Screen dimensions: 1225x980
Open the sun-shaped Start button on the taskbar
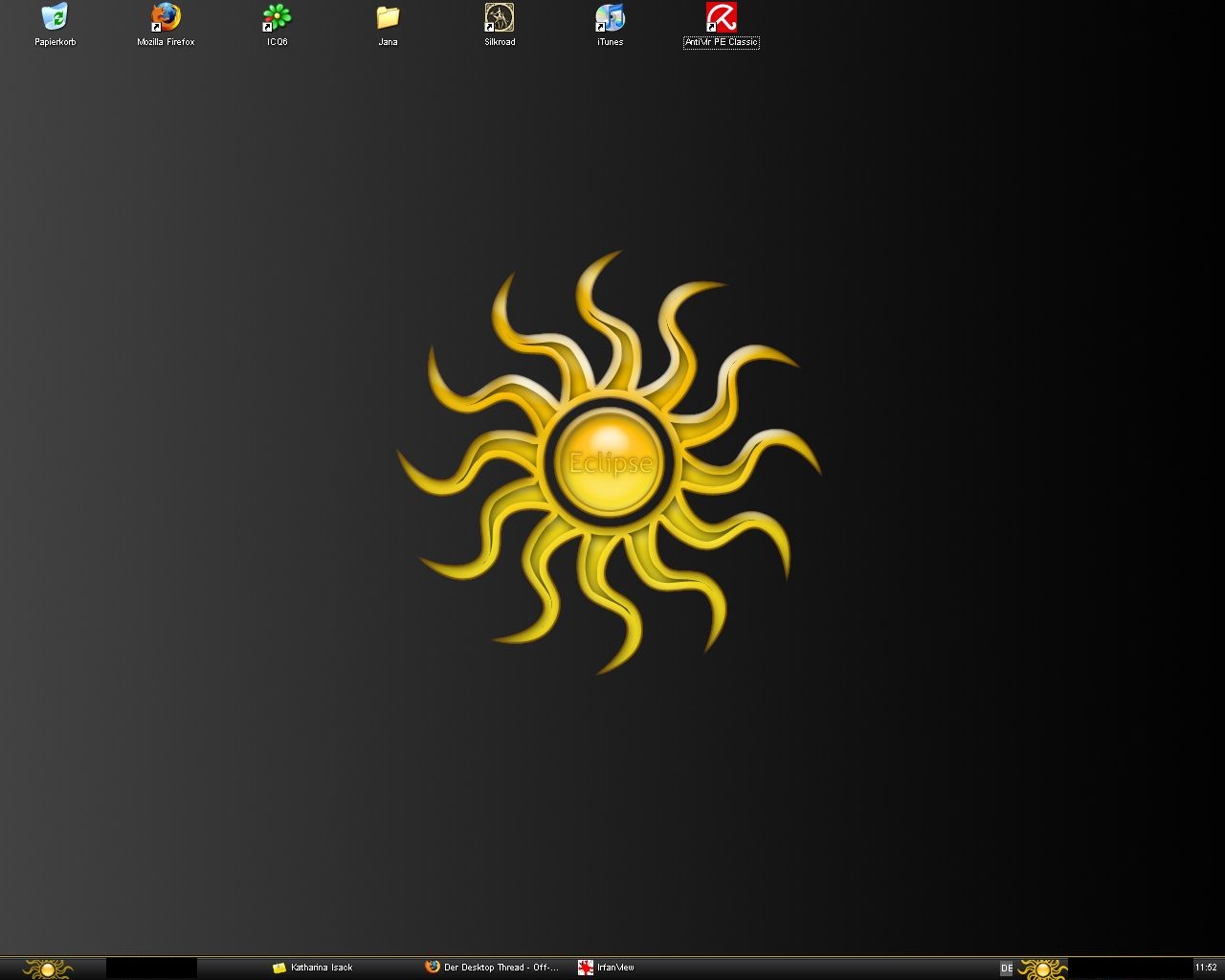[47, 968]
